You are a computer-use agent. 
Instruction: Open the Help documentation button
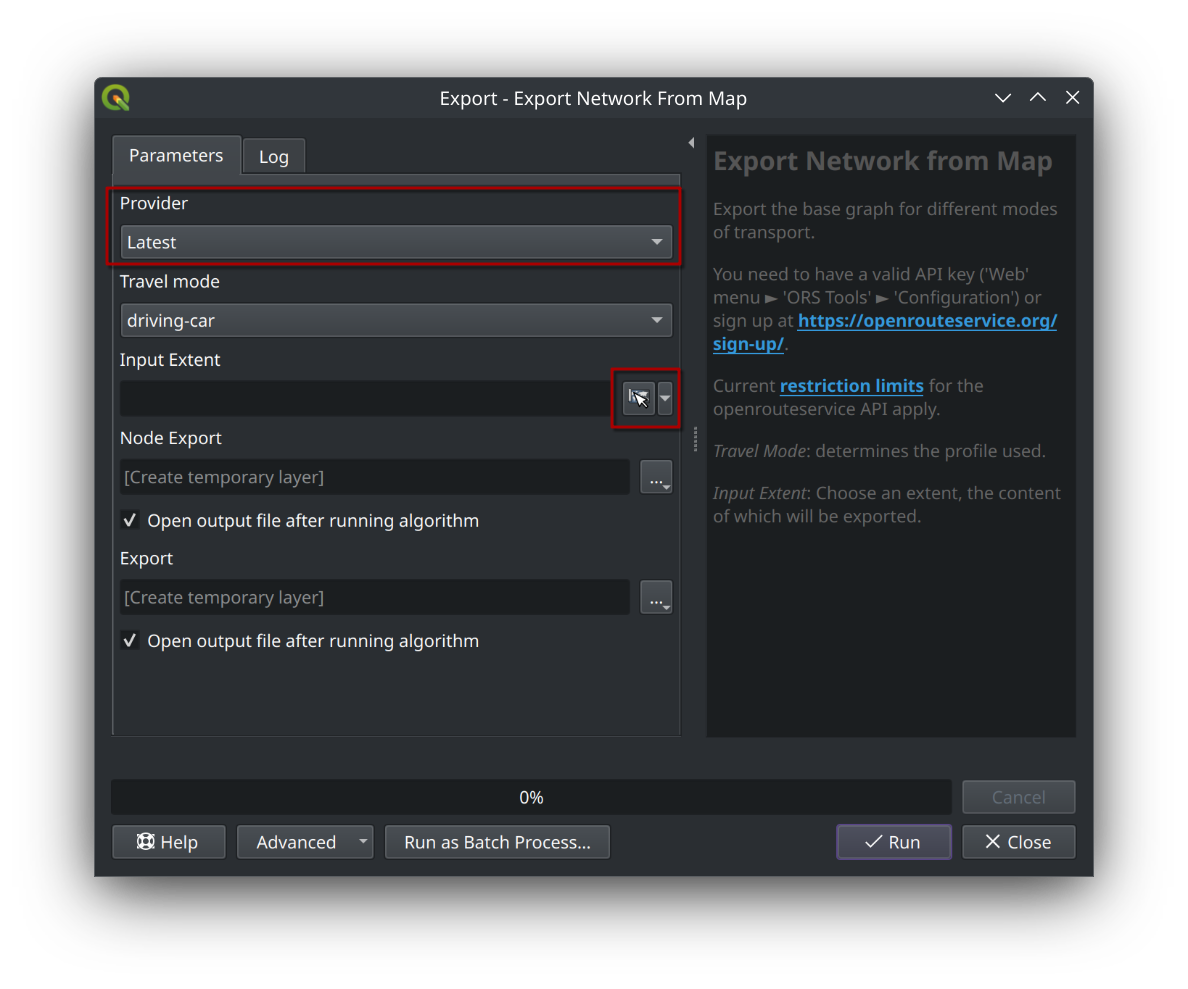(168, 842)
